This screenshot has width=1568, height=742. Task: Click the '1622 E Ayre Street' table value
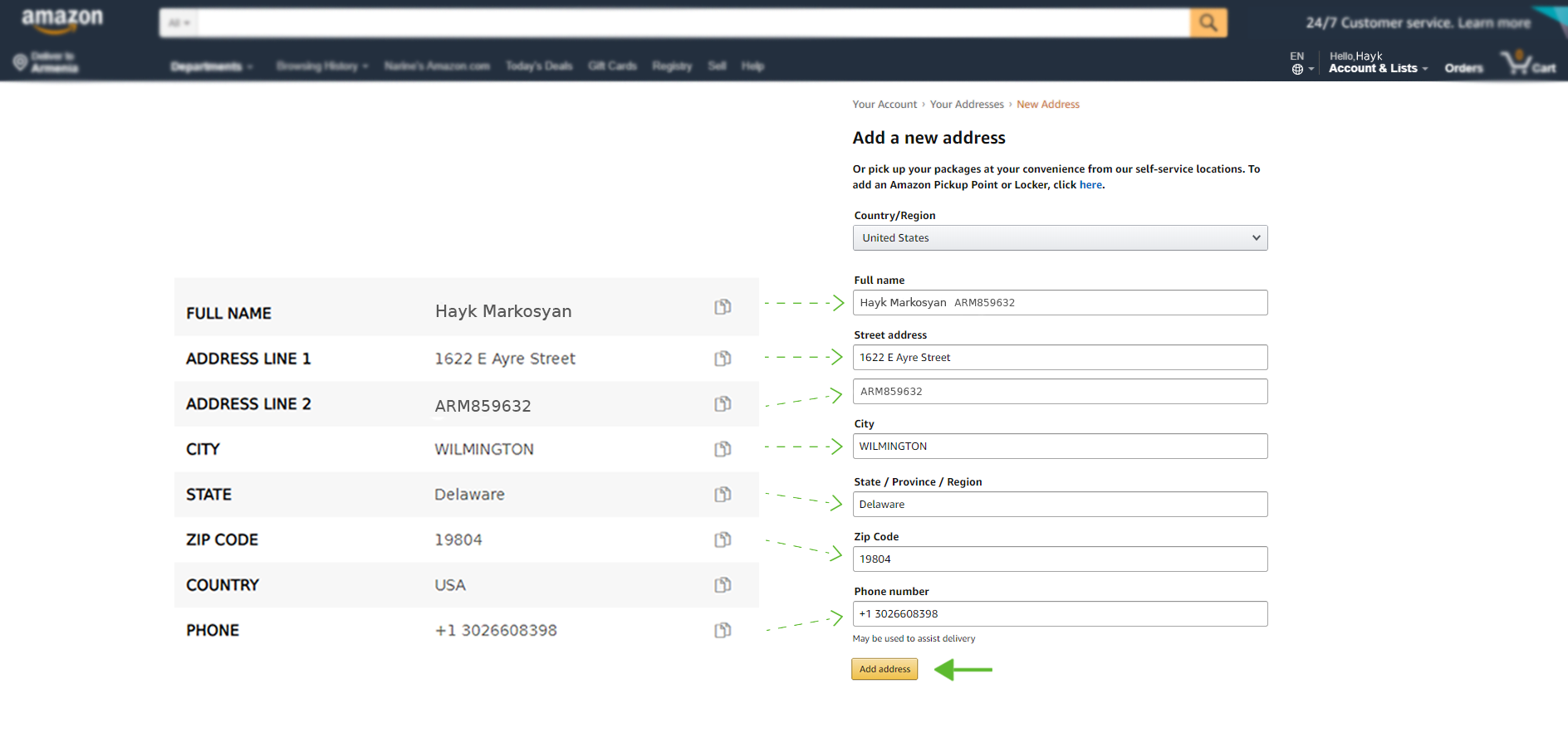pos(505,359)
